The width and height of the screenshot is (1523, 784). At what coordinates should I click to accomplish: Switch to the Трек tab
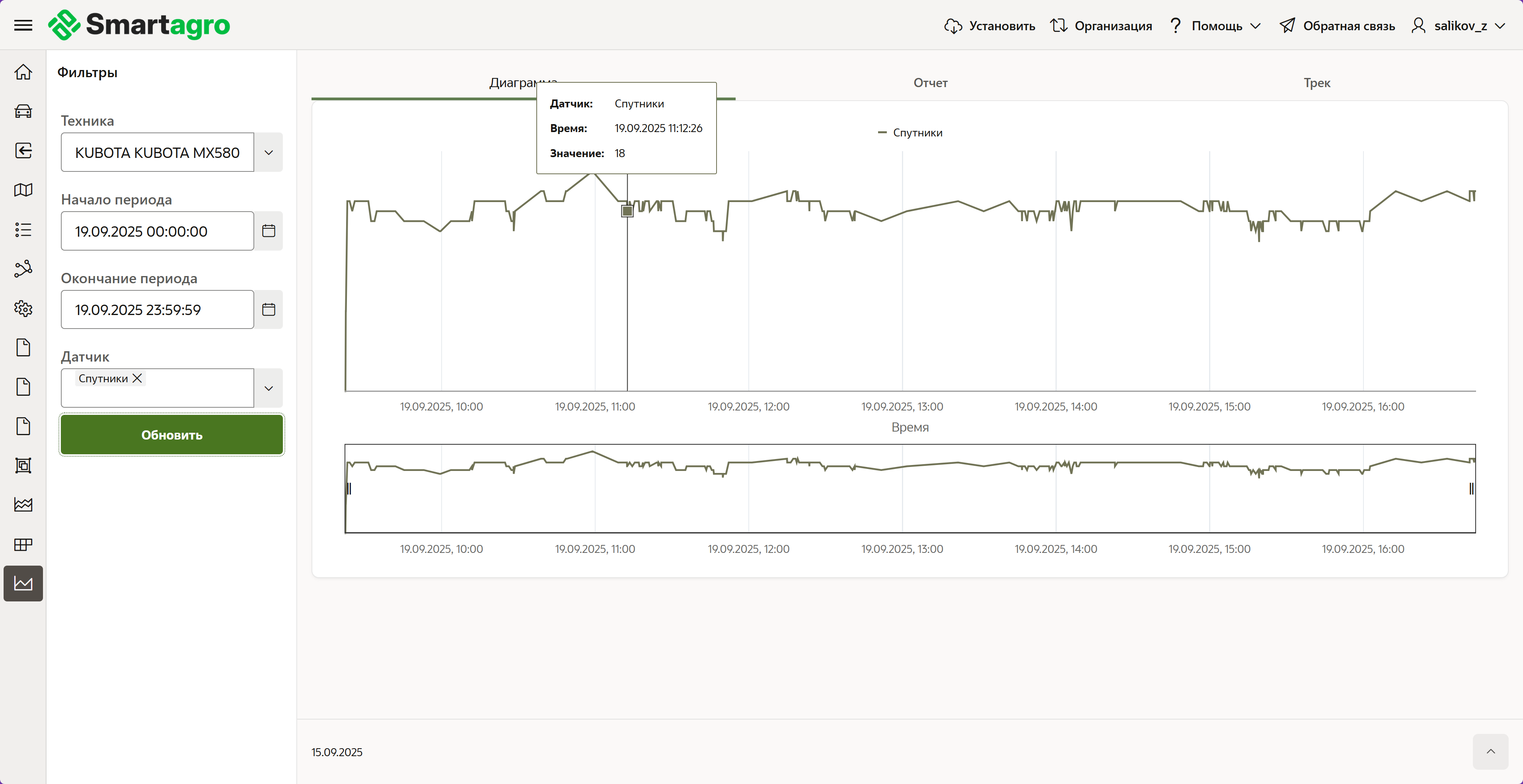[1317, 83]
